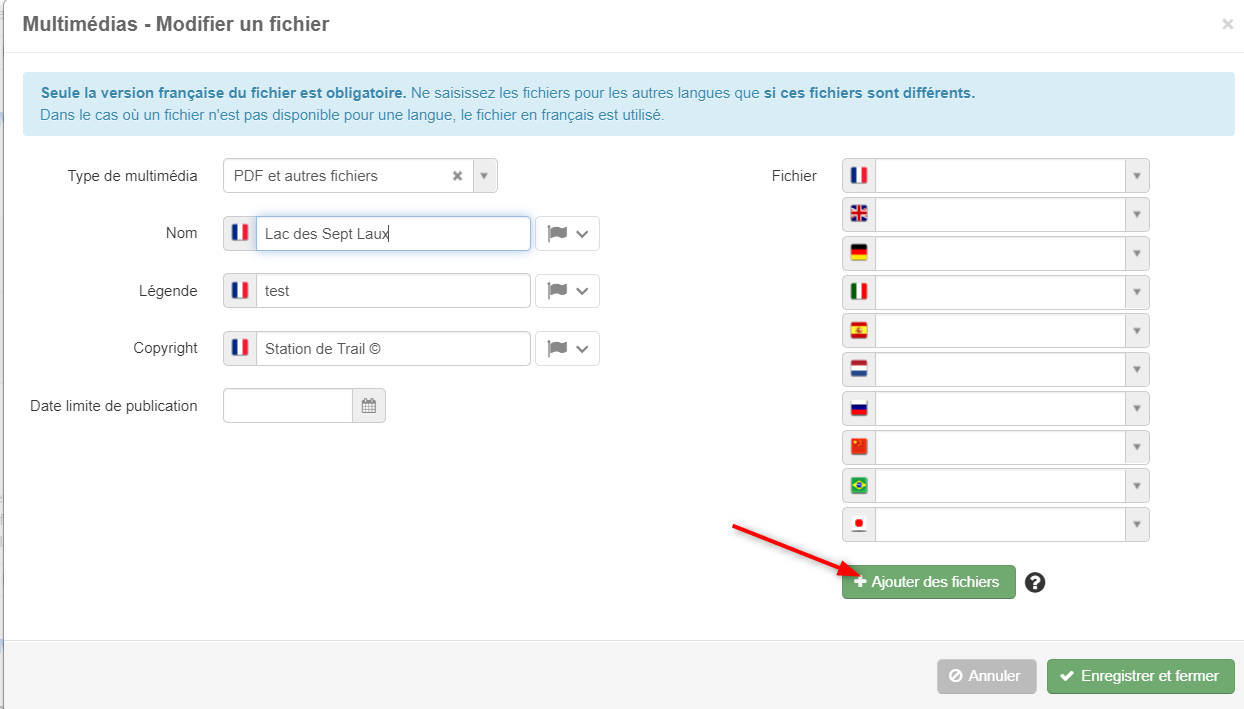Screen dimensions: 1244x709
Task: Click the Japanese flag in Fichier list
Action: [859, 525]
